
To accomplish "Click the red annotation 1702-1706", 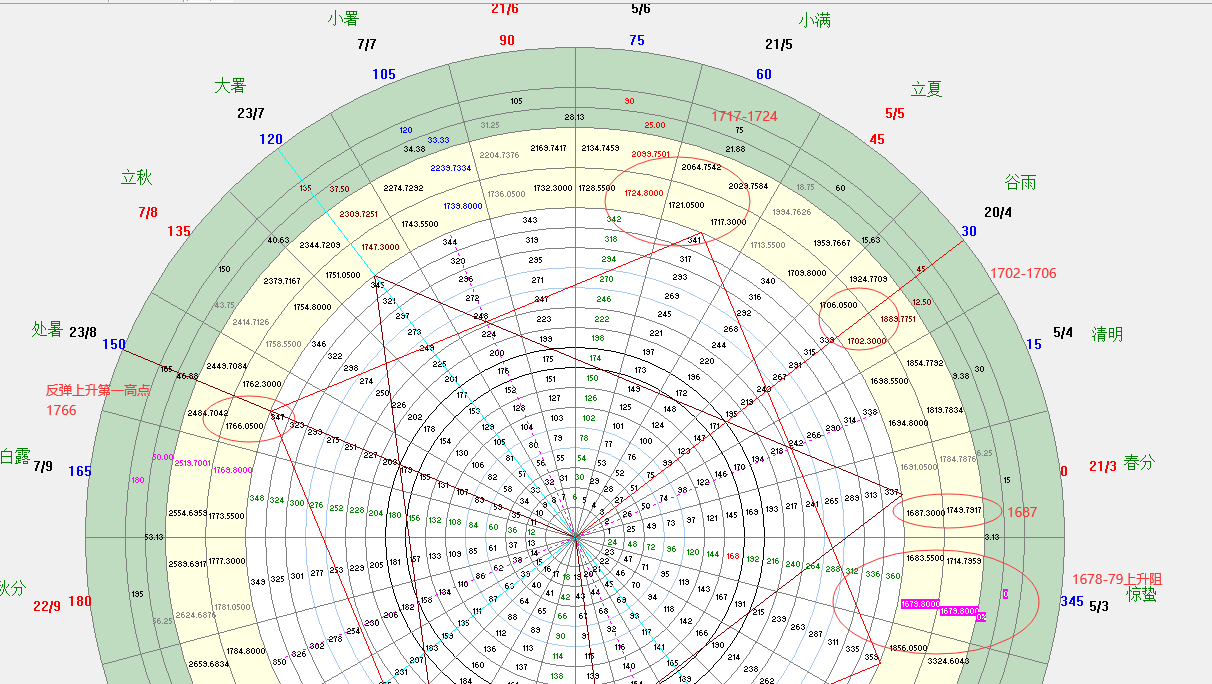I will tap(1023, 273).
